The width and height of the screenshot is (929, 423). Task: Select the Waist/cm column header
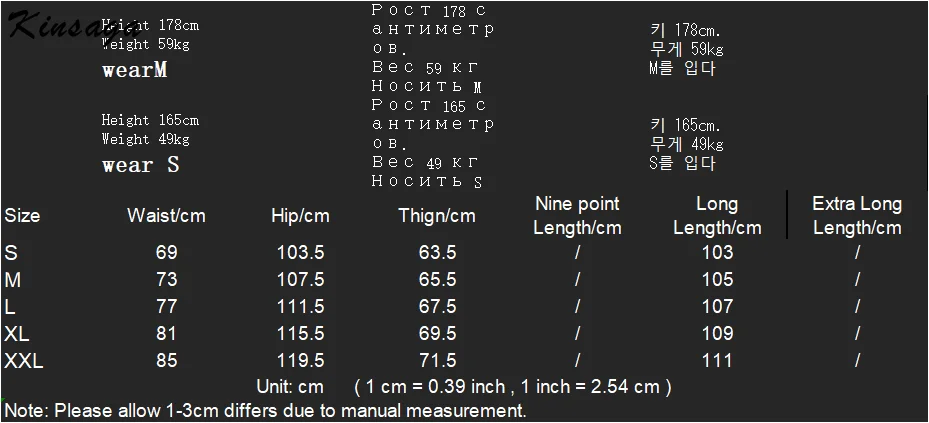[166, 216]
